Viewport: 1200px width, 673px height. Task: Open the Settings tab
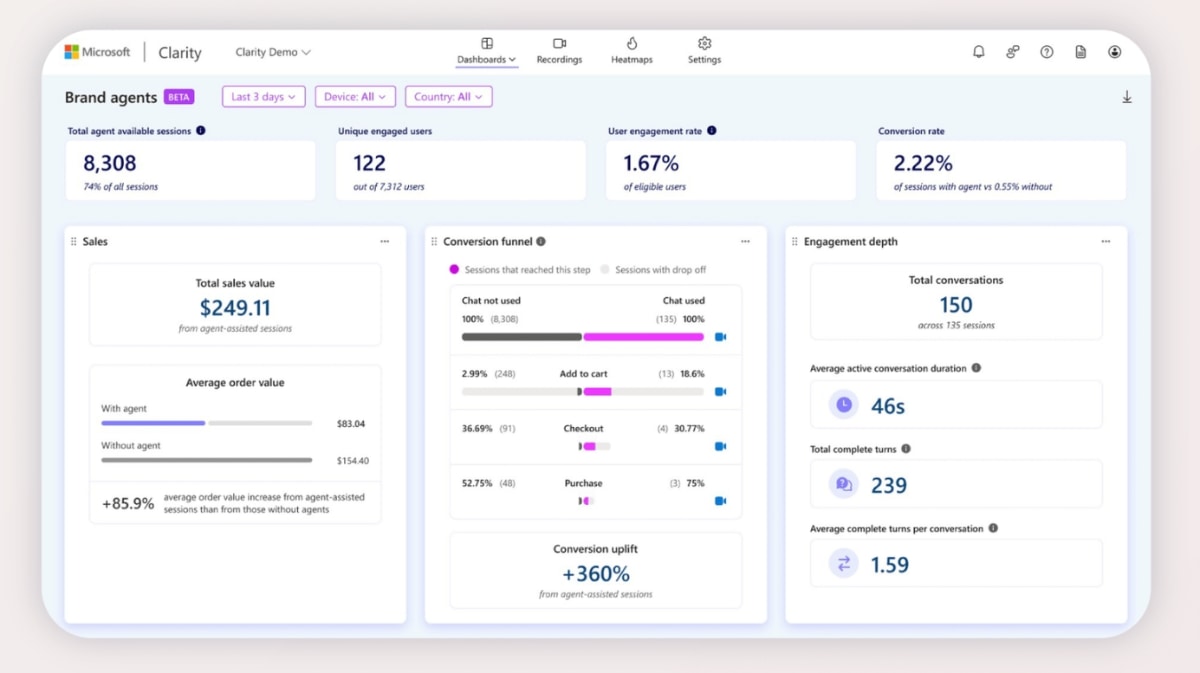[704, 51]
